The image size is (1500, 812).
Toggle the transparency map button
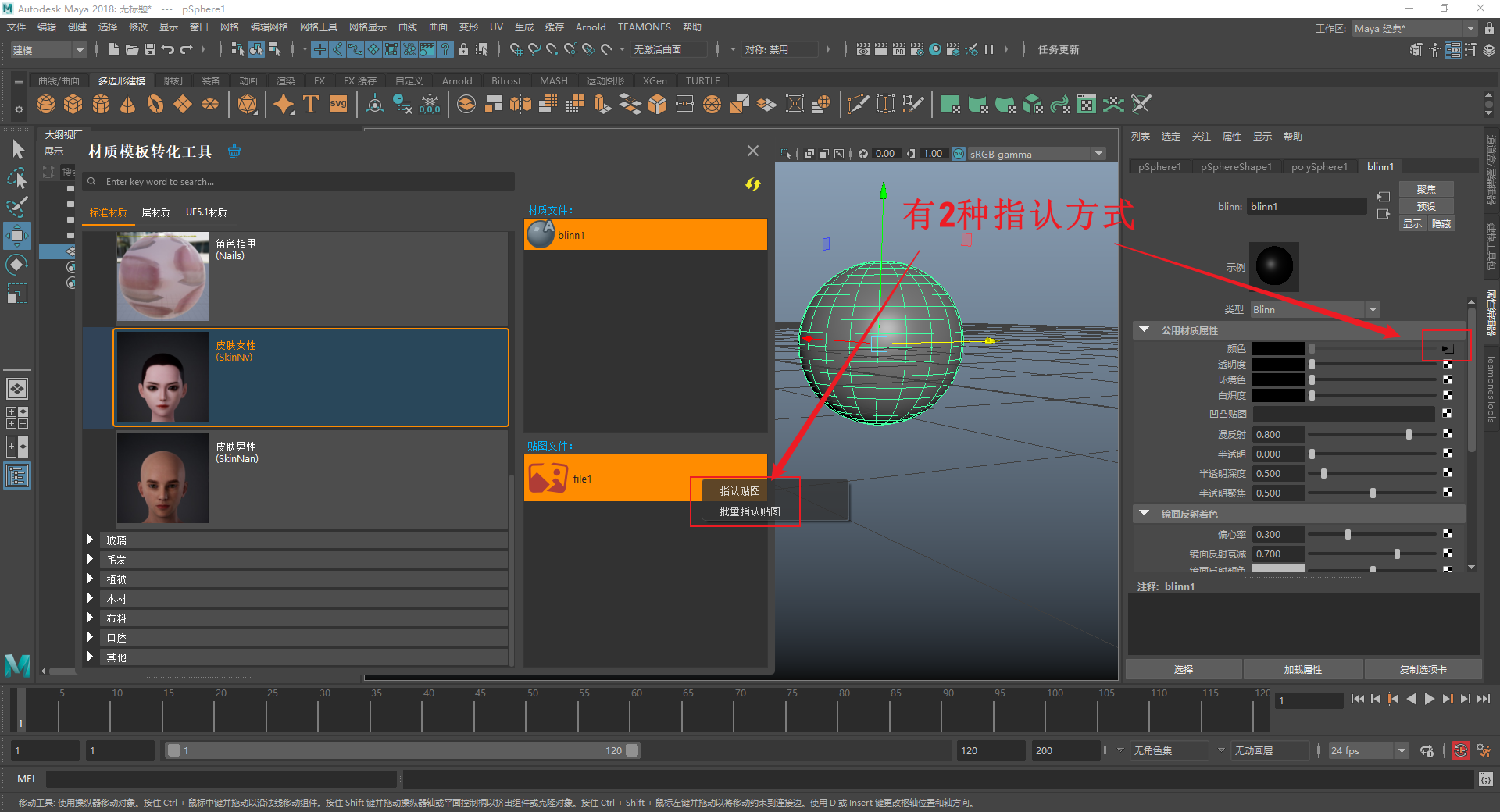[x=1447, y=365]
